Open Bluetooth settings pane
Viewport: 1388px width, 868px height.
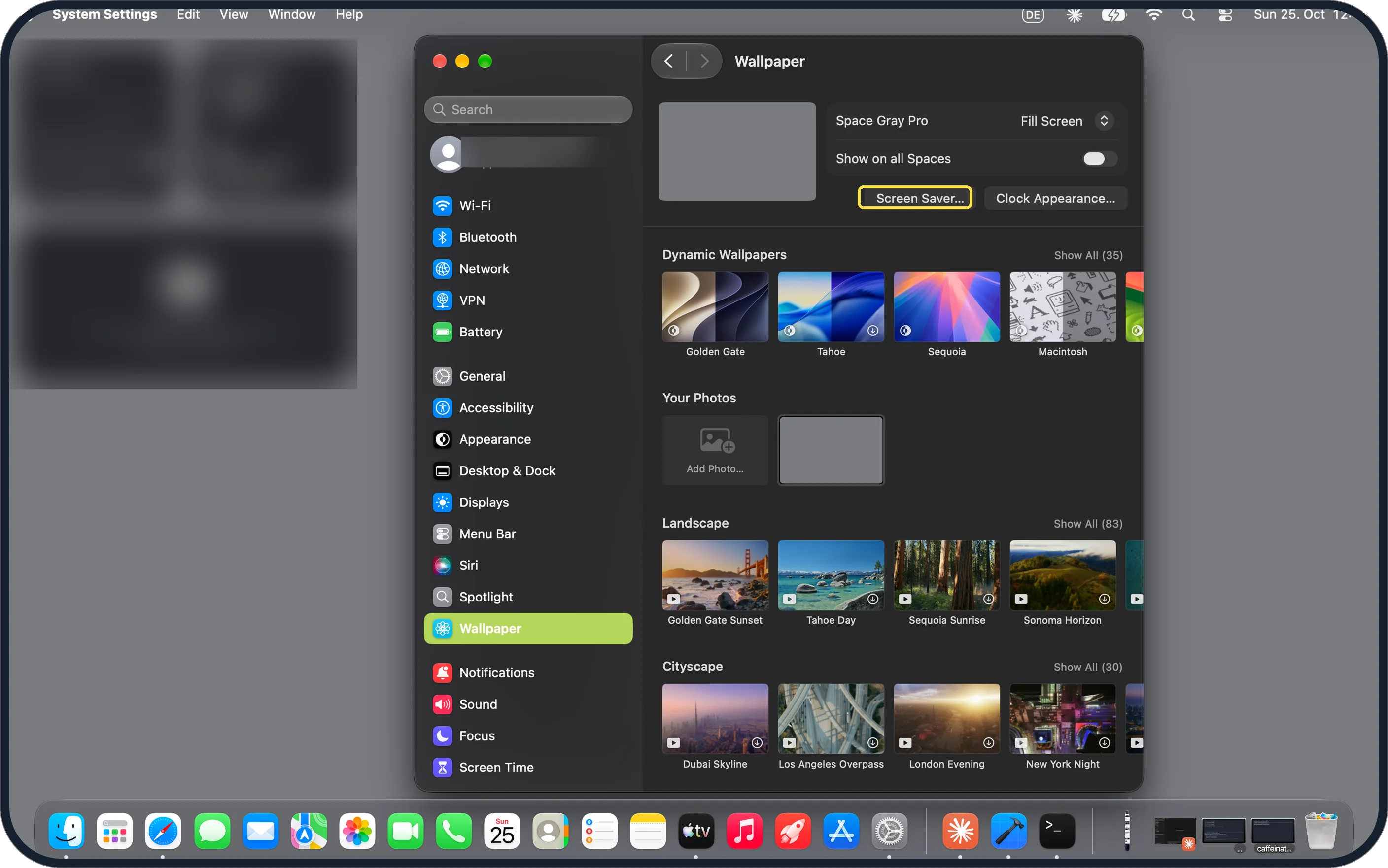[528, 237]
